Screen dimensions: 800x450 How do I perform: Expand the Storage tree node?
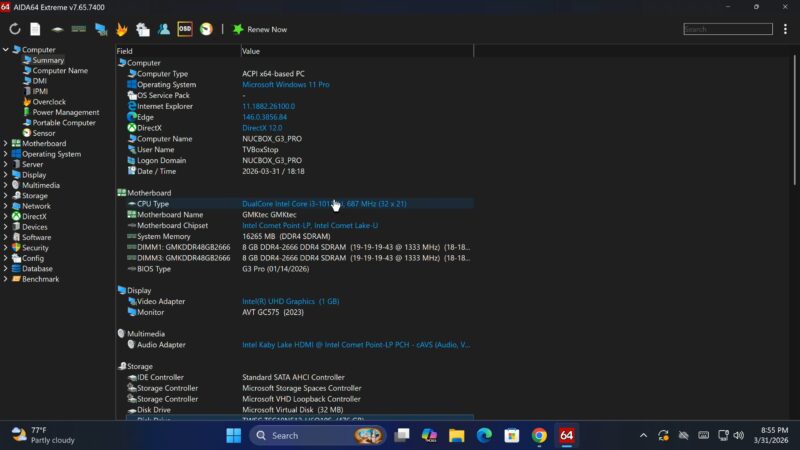tap(5, 196)
